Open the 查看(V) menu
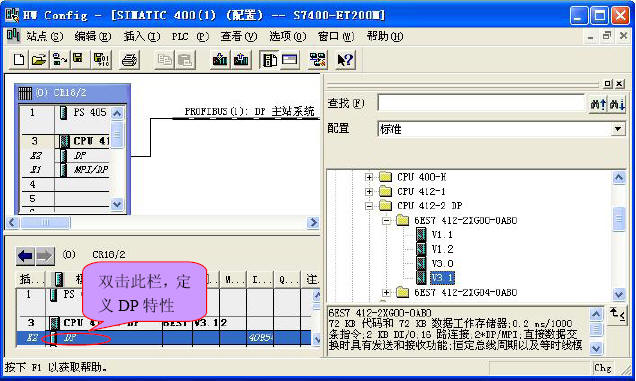This screenshot has height=381, width=636. [238, 37]
